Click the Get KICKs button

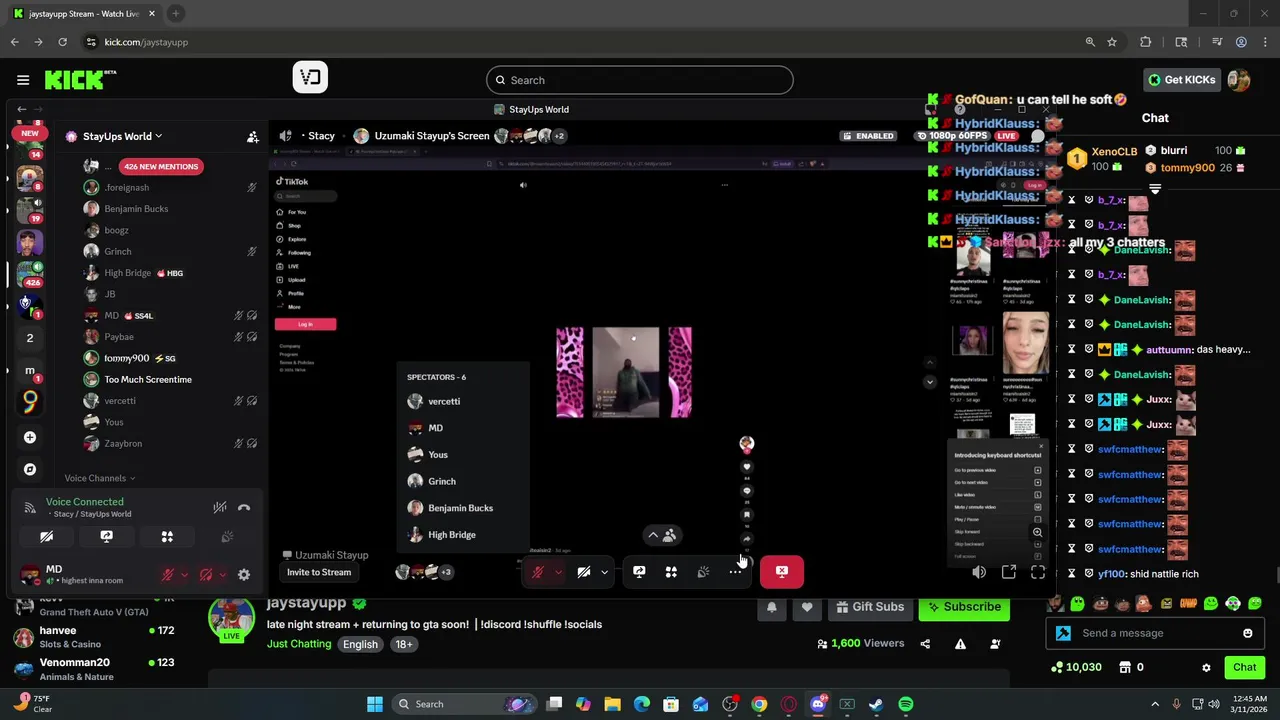click(x=1182, y=80)
